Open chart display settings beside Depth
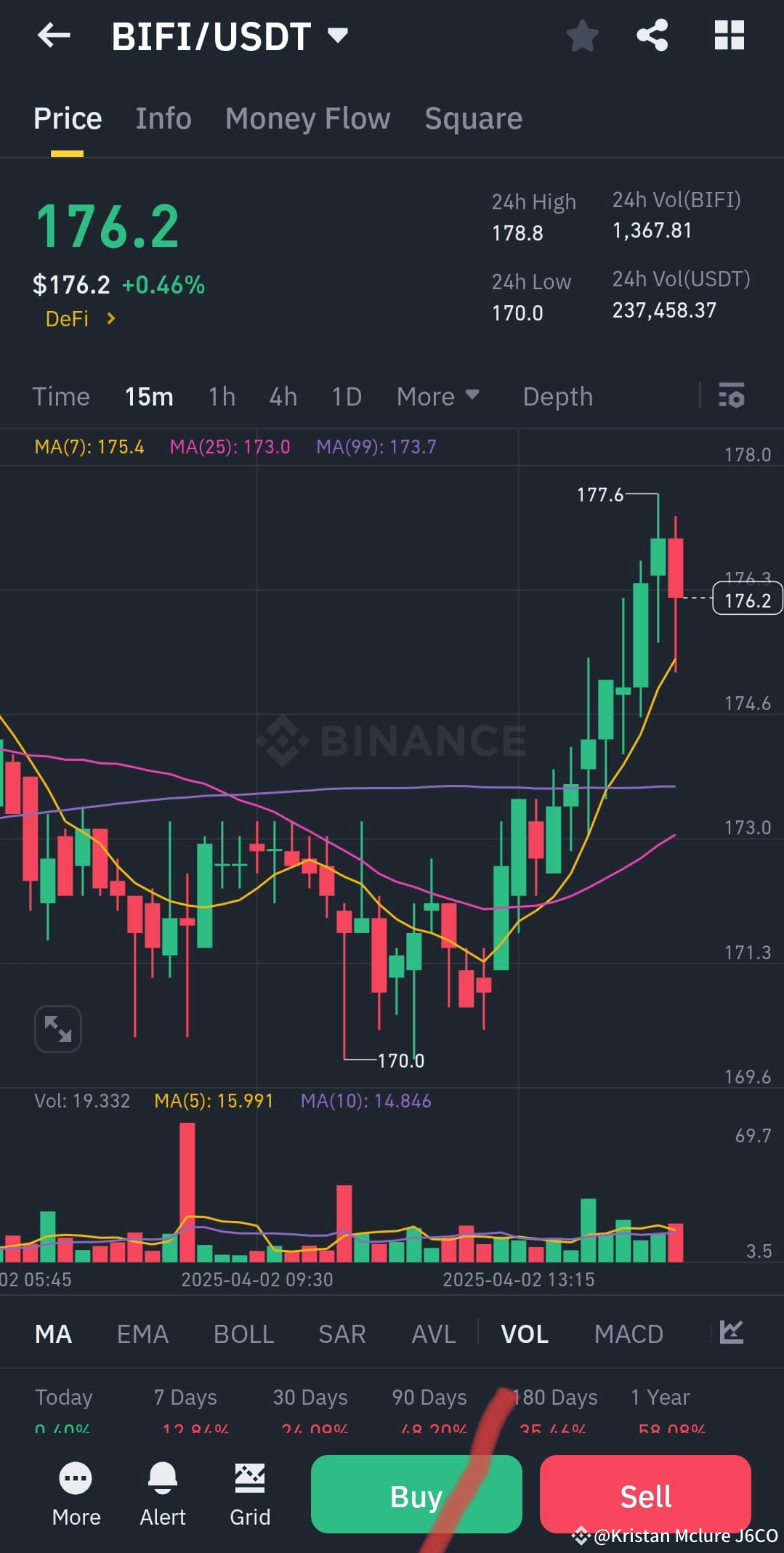Image resolution: width=784 pixels, height=1553 pixels. 731,396
